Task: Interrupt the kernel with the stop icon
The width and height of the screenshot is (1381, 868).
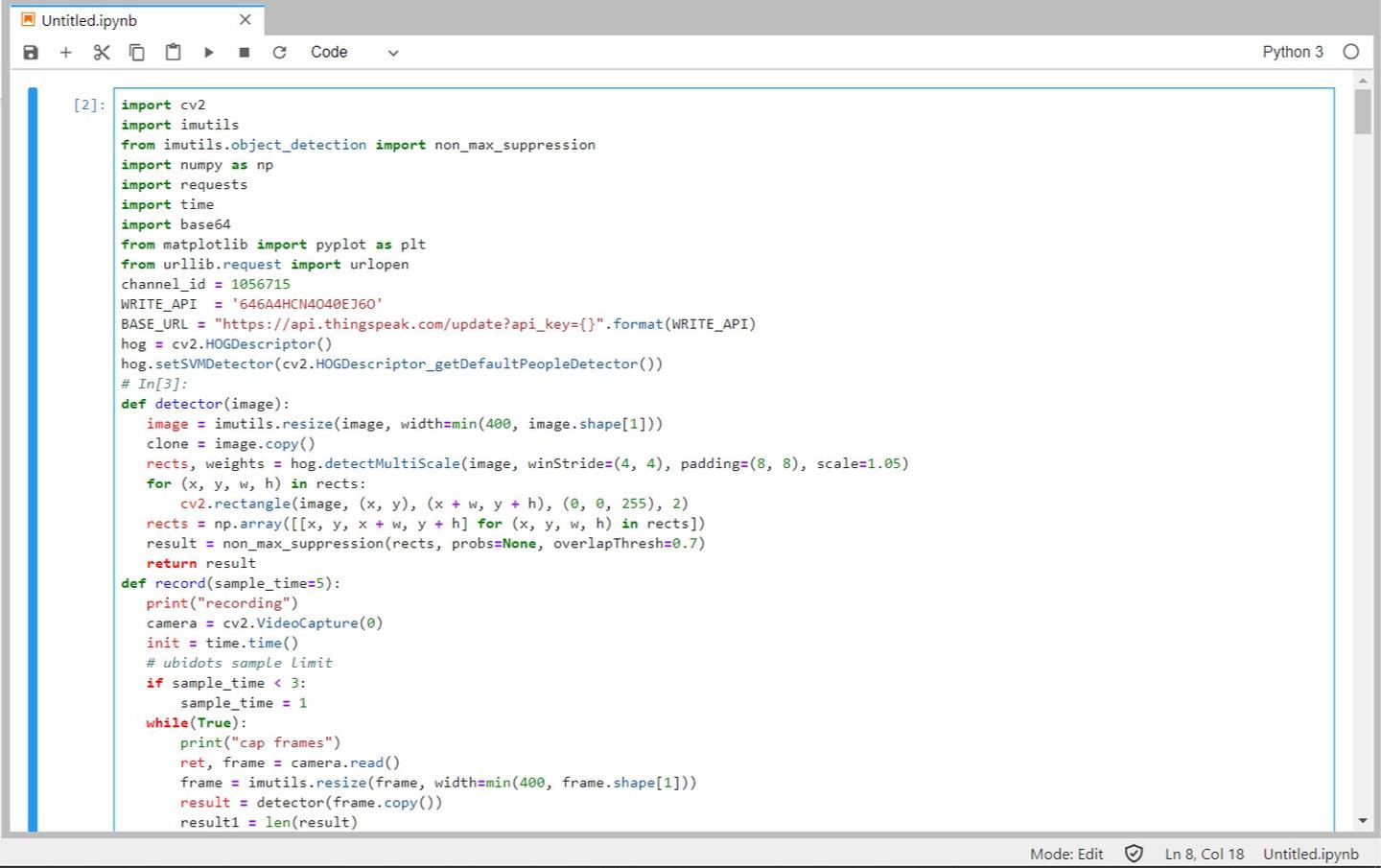Action: click(x=244, y=53)
